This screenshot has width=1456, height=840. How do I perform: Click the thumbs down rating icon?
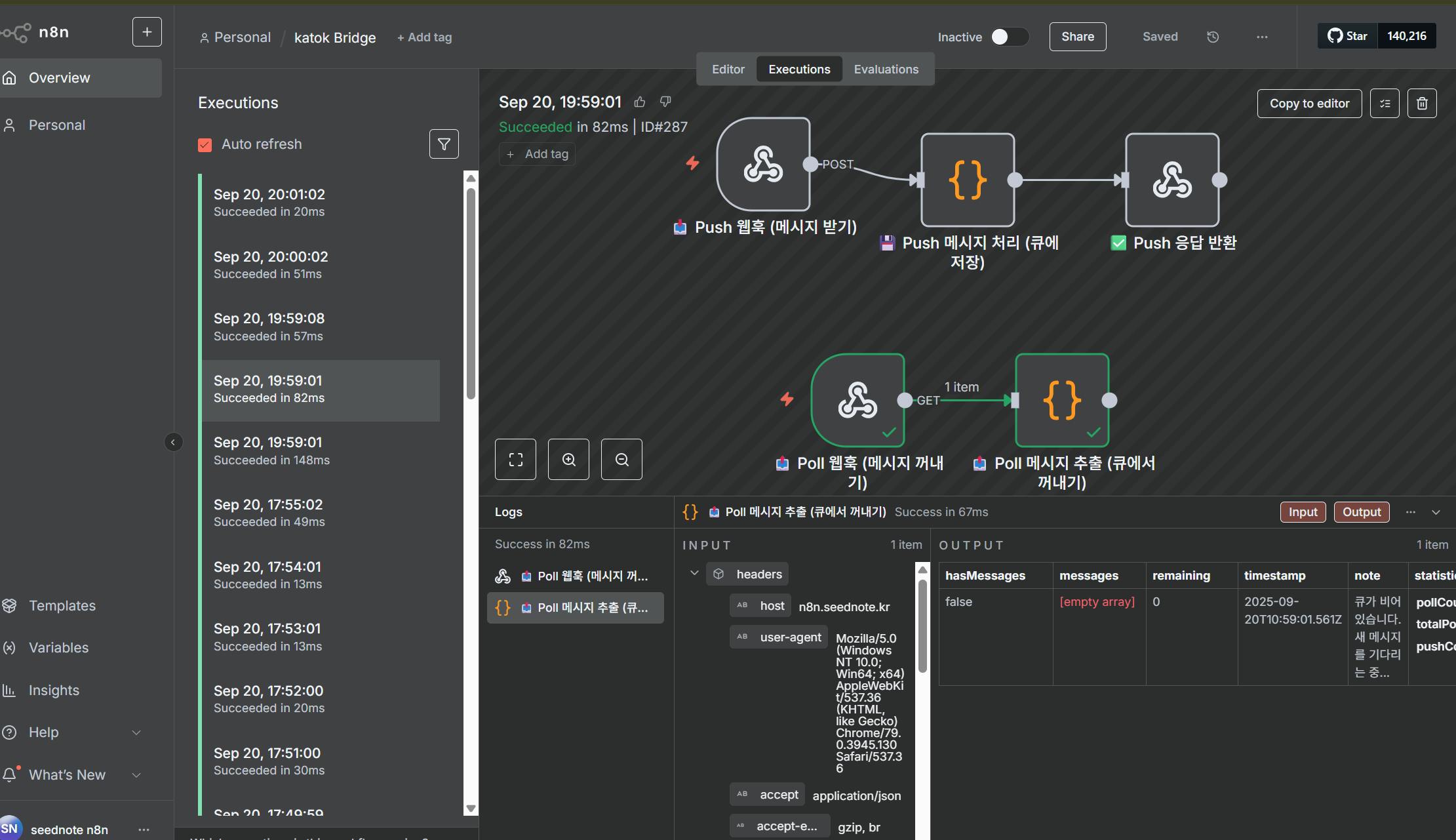point(665,102)
